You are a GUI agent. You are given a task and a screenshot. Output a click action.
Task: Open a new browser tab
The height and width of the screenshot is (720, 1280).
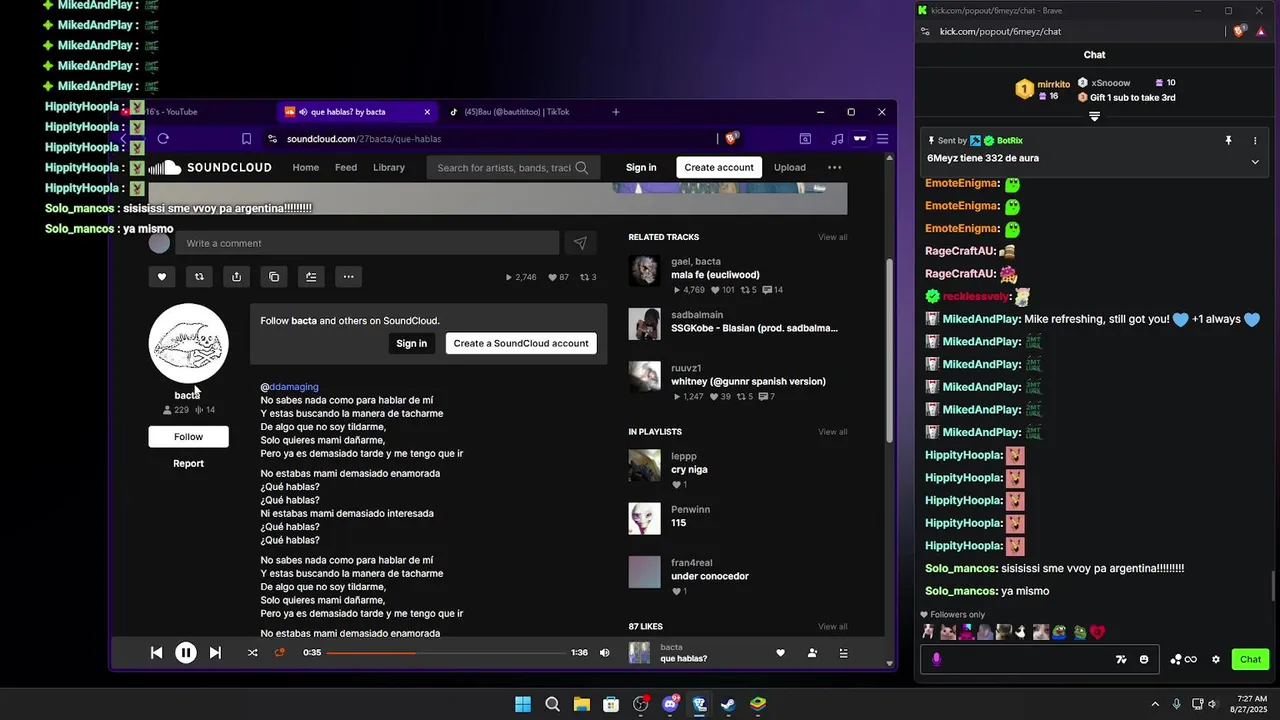click(616, 112)
